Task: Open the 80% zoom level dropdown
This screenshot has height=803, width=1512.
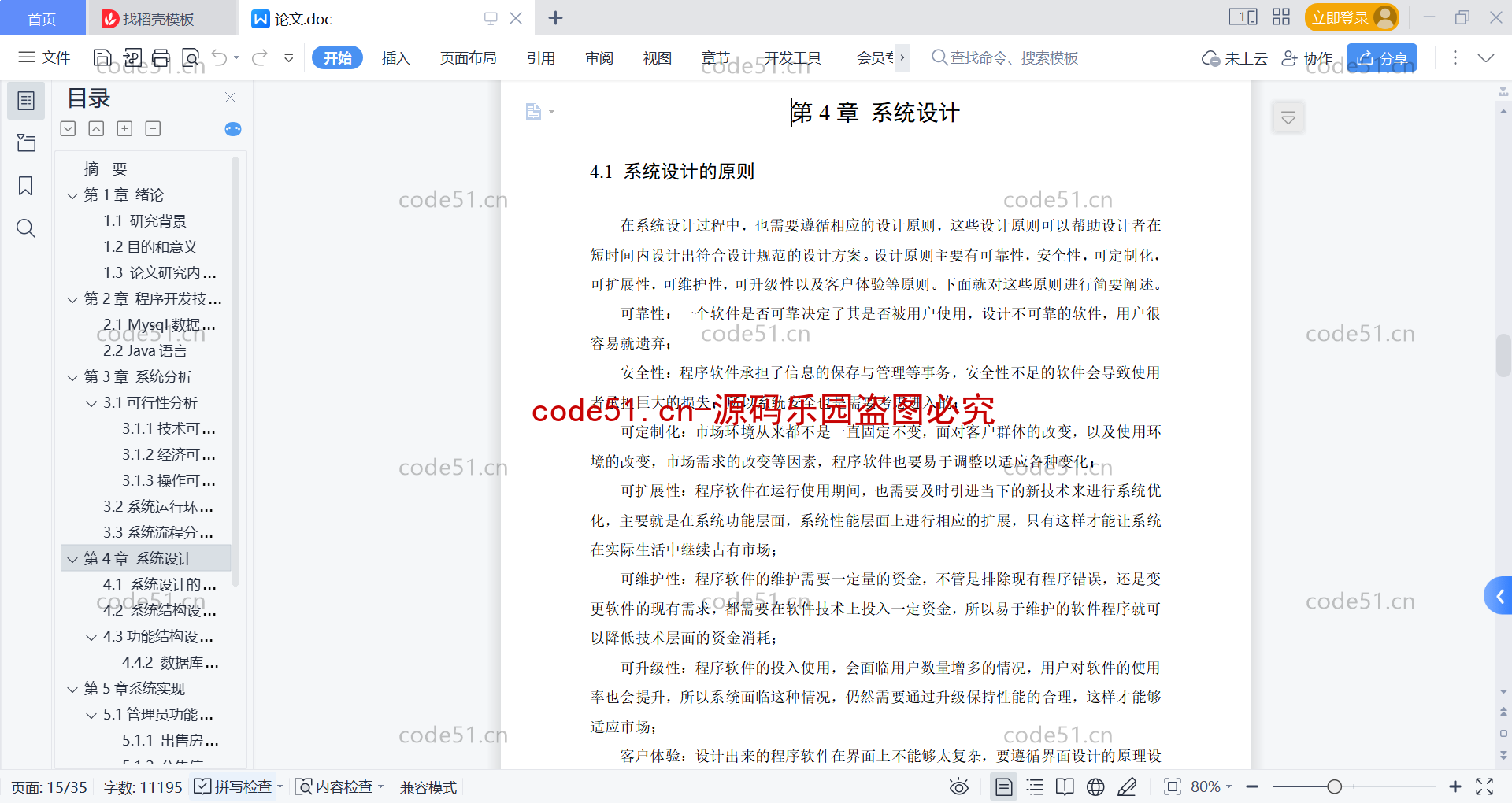Action: tap(1211, 786)
